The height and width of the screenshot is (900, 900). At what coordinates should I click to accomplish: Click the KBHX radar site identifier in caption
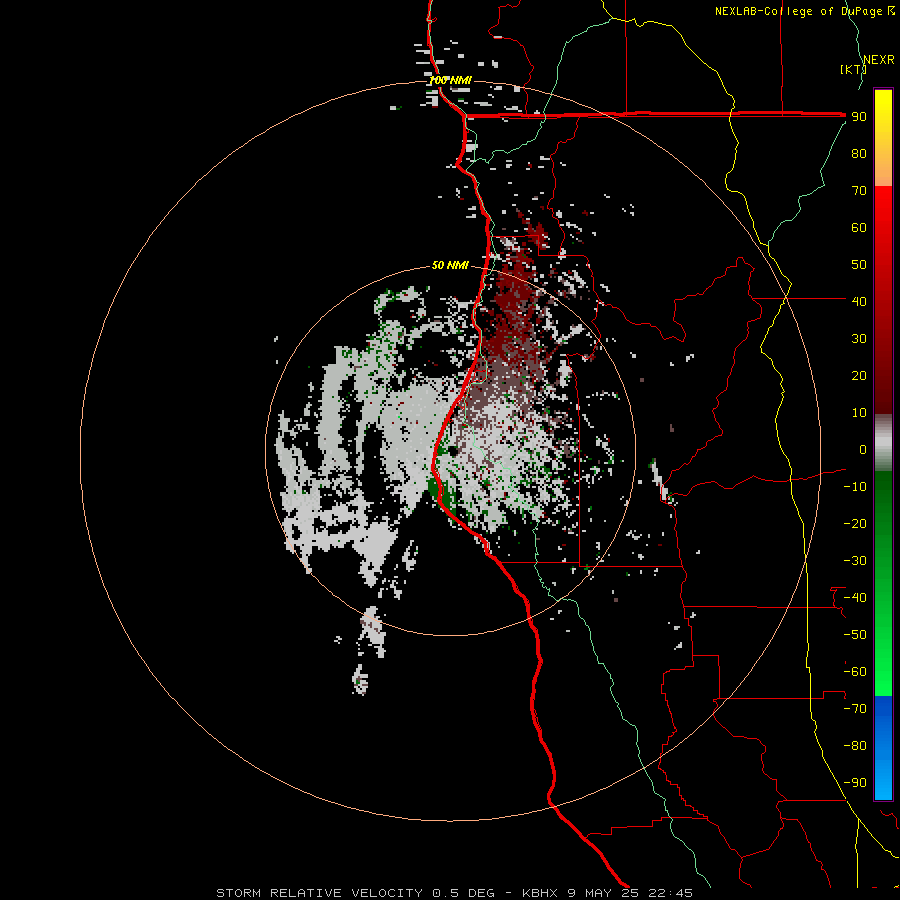pos(540,893)
